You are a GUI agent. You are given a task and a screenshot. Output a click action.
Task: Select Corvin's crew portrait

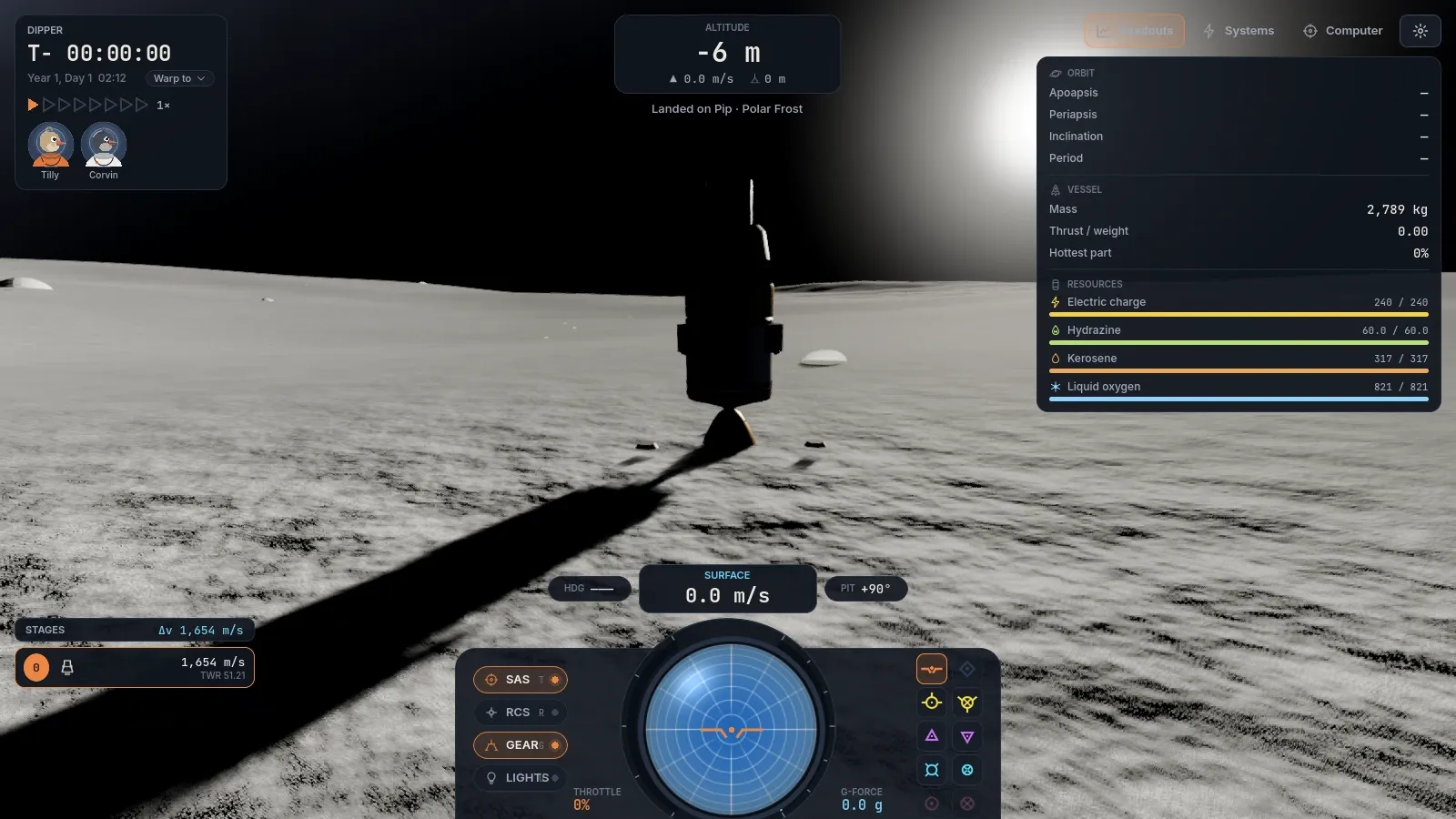(103, 146)
